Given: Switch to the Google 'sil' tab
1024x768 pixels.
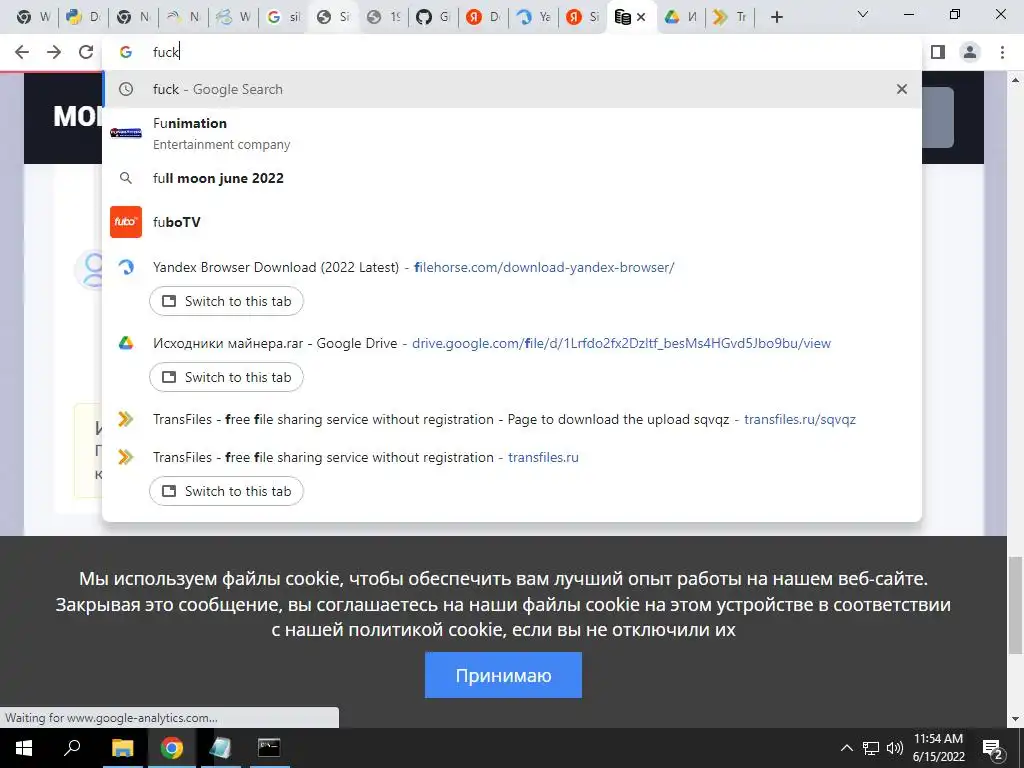Looking at the screenshot, I should (283, 18).
